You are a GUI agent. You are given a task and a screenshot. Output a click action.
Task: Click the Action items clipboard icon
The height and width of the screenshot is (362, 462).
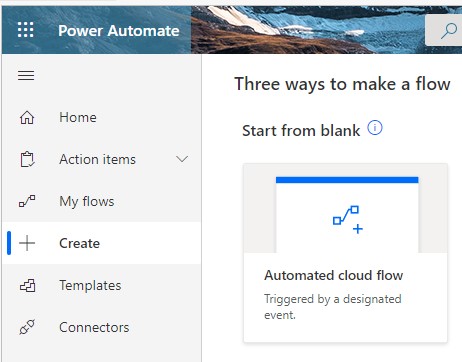[27, 159]
